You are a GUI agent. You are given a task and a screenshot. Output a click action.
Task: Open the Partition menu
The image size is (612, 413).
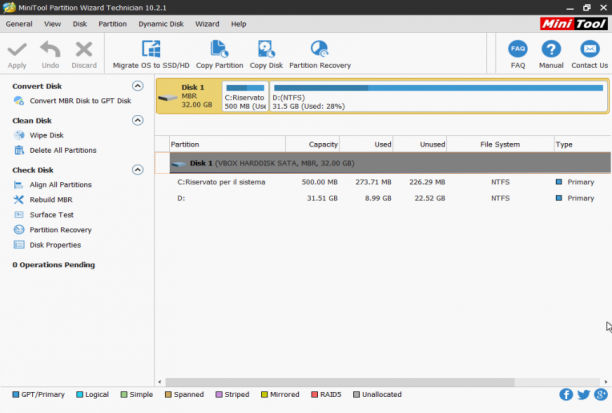tap(112, 24)
